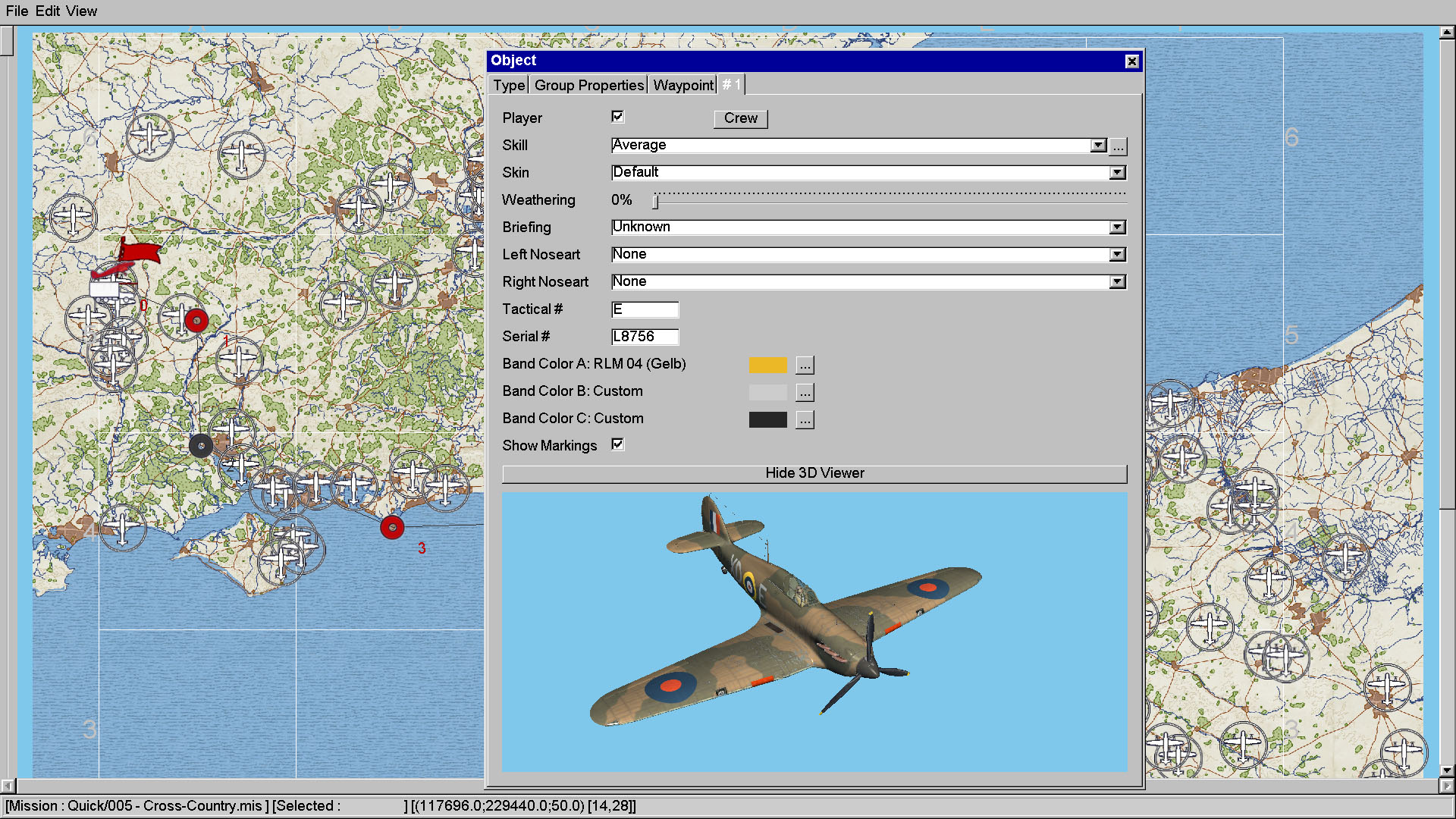Image resolution: width=1456 pixels, height=819 pixels.
Task: Open Band Color C picker ellipsis button
Action: pyautogui.click(x=805, y=419)
